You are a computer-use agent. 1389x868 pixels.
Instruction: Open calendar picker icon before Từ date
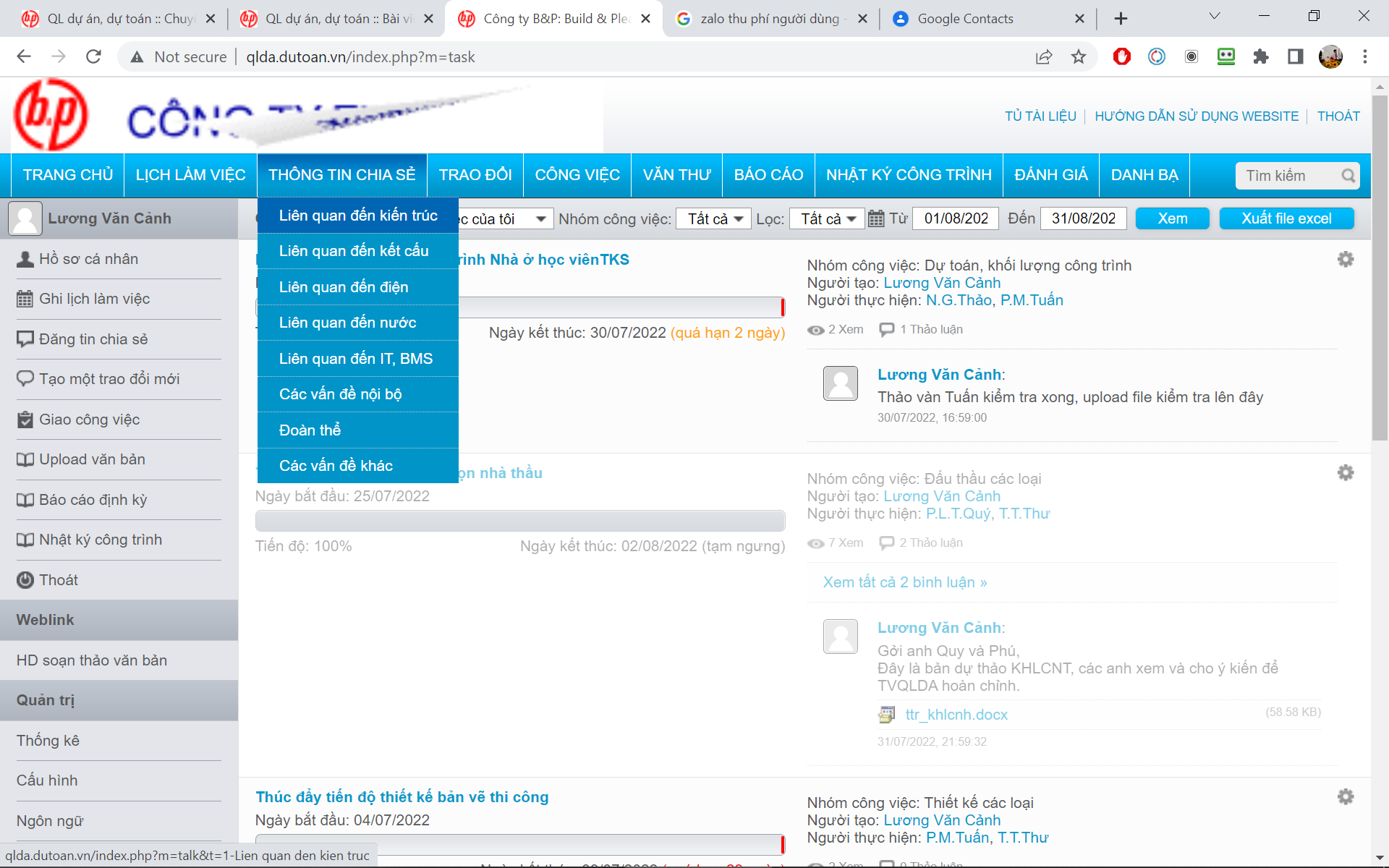click(875, 218)
